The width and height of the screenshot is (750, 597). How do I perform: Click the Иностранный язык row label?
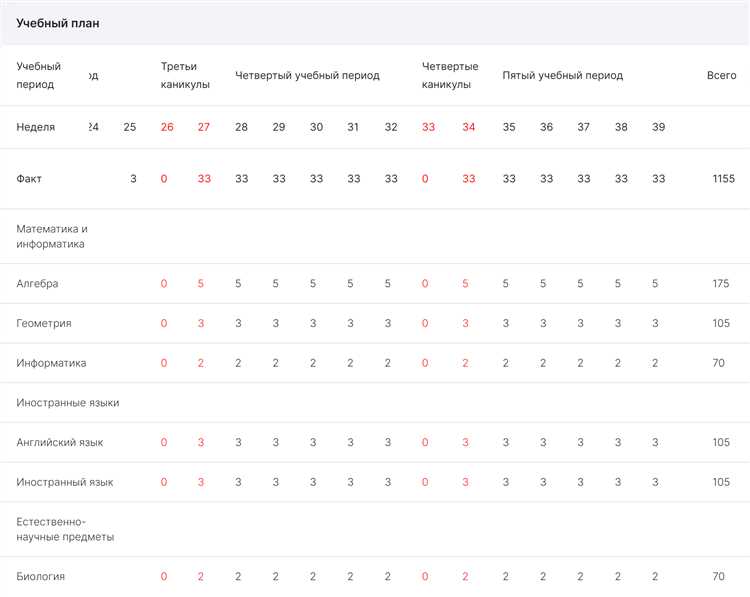tap(65, 482)
